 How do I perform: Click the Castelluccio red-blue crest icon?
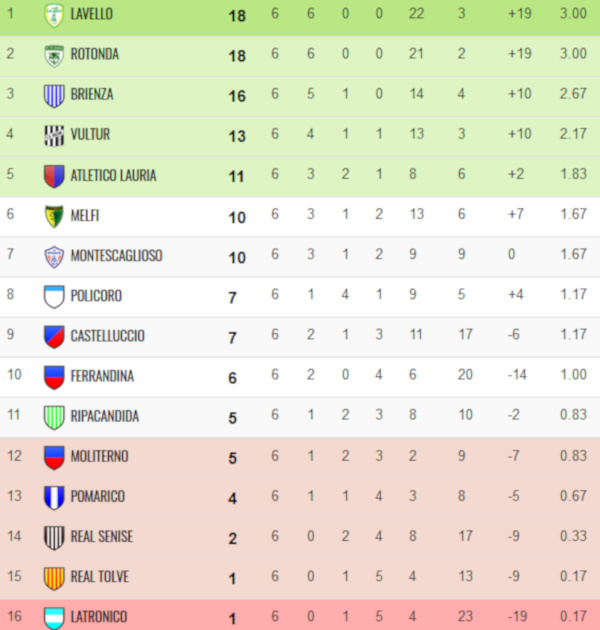click(54, 336)
